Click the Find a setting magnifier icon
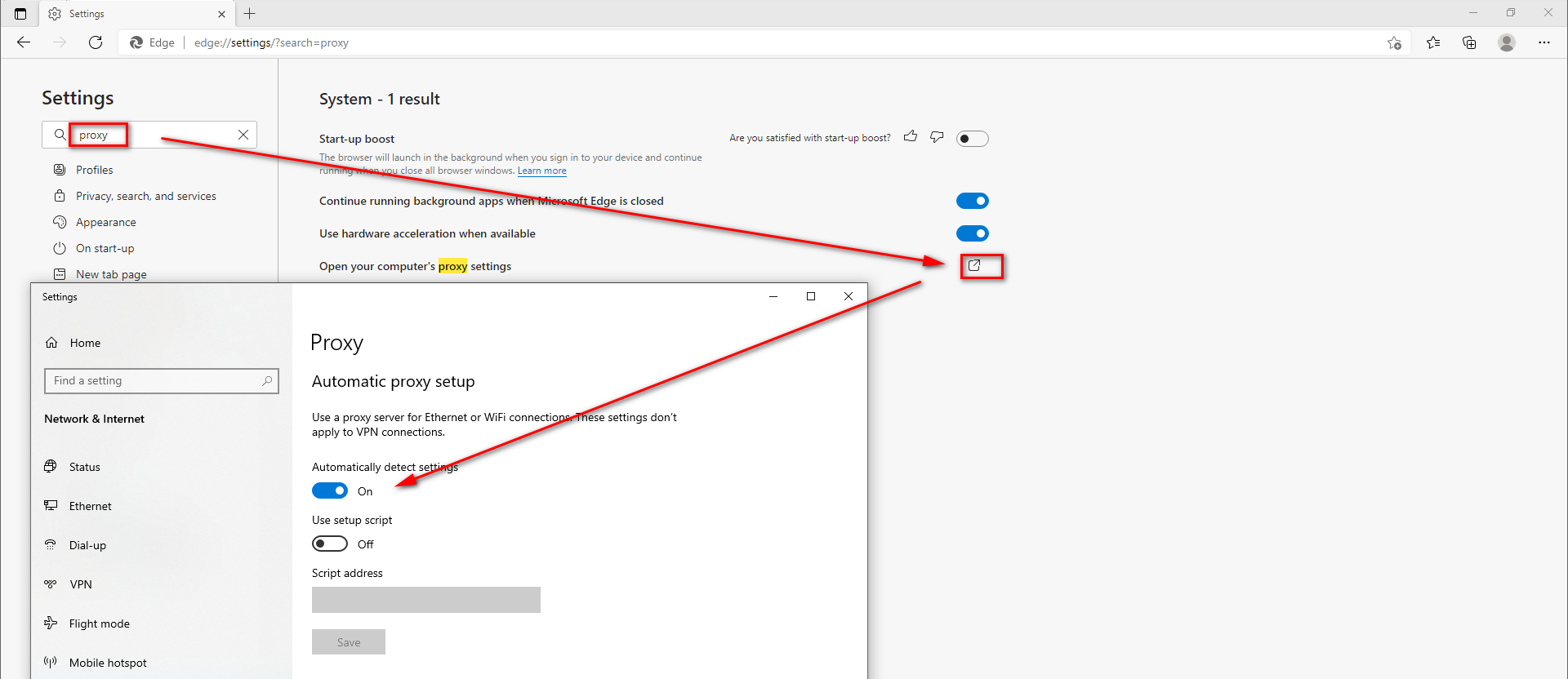The width and height of the screenshot is (1568, 679). 267,381
